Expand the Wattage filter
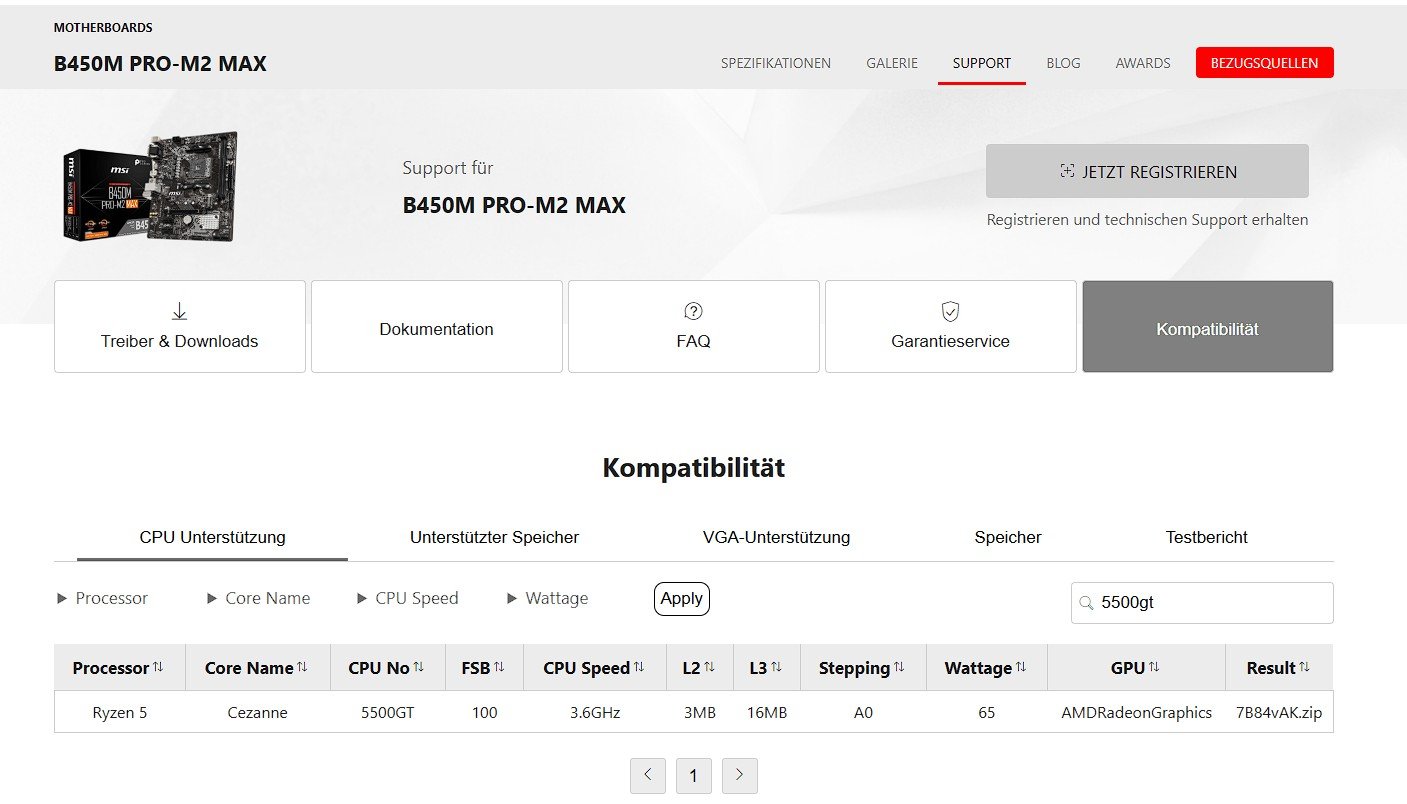Image resolution: width=1407 pixels, height=804 pixels. click(x=547, y=598)
